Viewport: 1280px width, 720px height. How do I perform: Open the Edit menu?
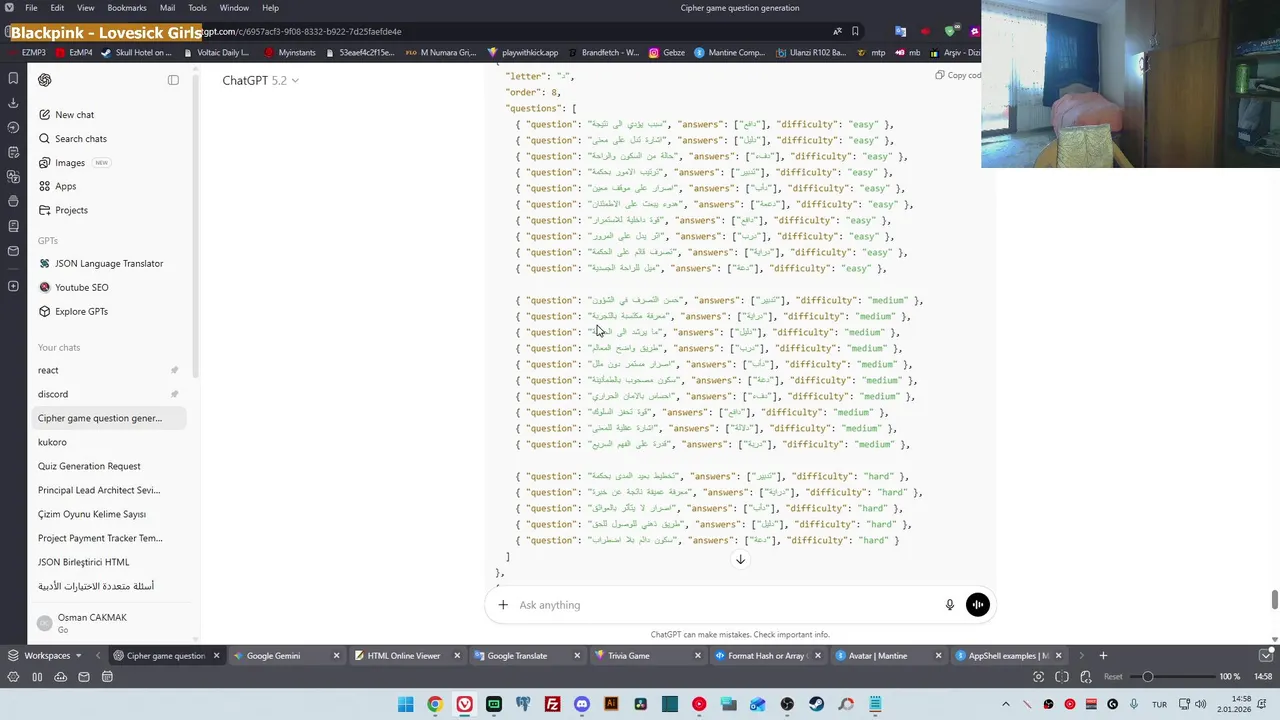58,8
